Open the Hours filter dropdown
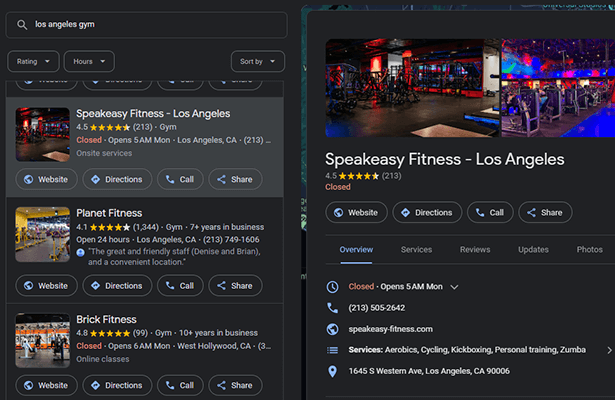615x400 pixels. tap(89, 62)
